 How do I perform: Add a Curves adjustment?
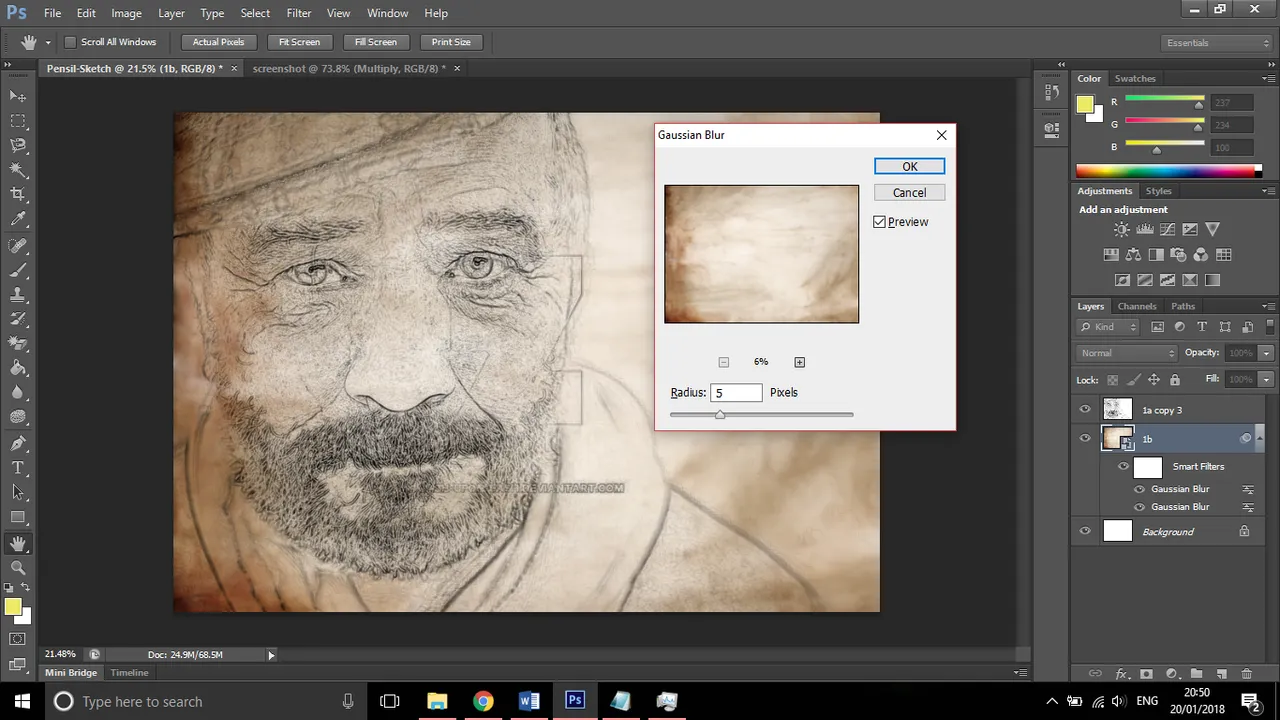pyautogui.click(x=1167, y=229)
